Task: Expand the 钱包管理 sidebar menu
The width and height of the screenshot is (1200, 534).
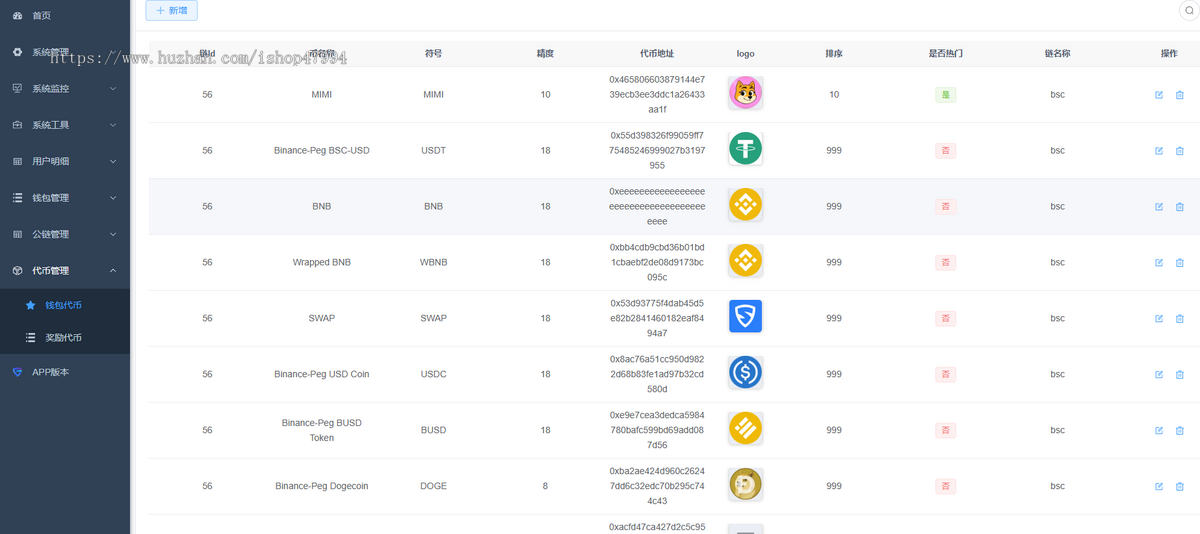Action: point(65,198)
